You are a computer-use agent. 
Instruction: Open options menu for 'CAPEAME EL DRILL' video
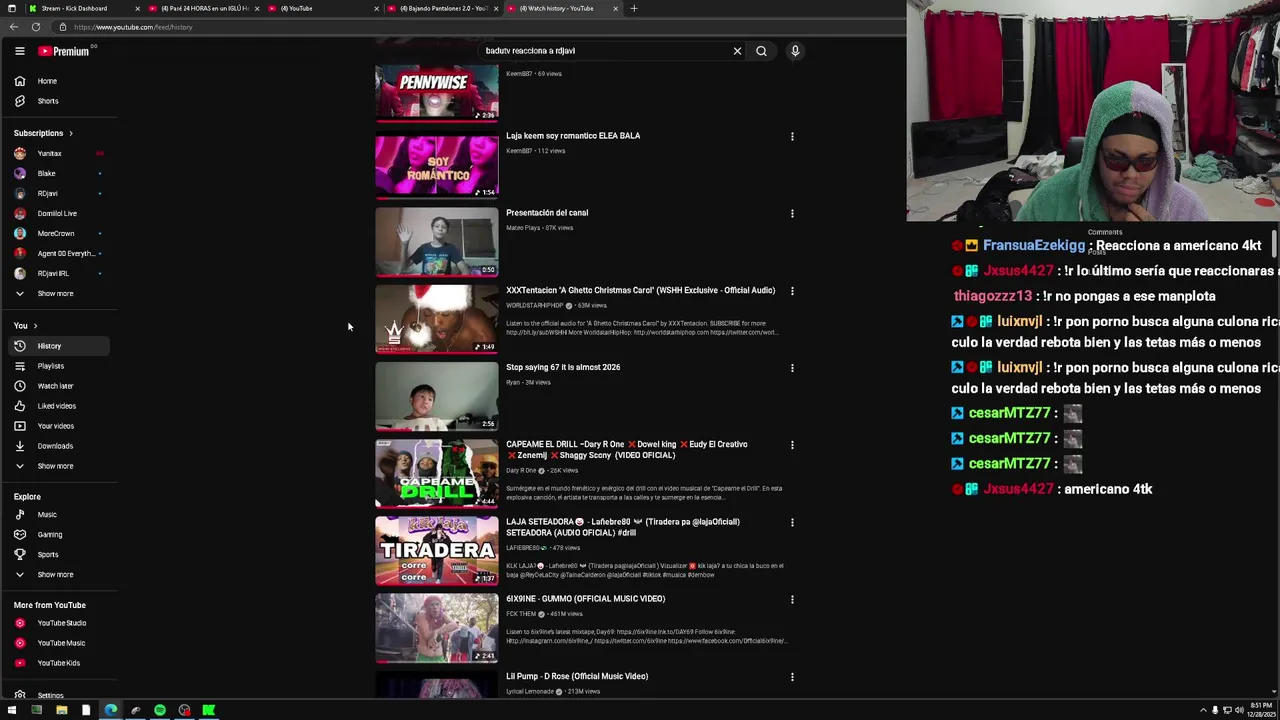point(792,445)
